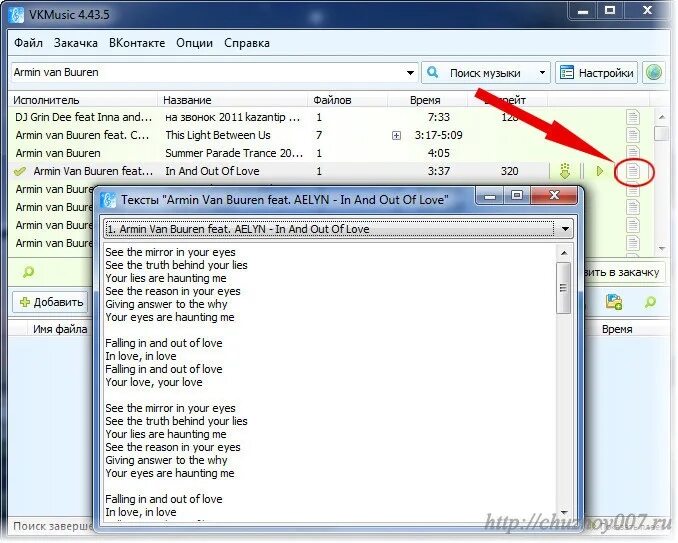678x543 pixels.
Task: Open search history dropdown of query field
Action: pos(410,73)
